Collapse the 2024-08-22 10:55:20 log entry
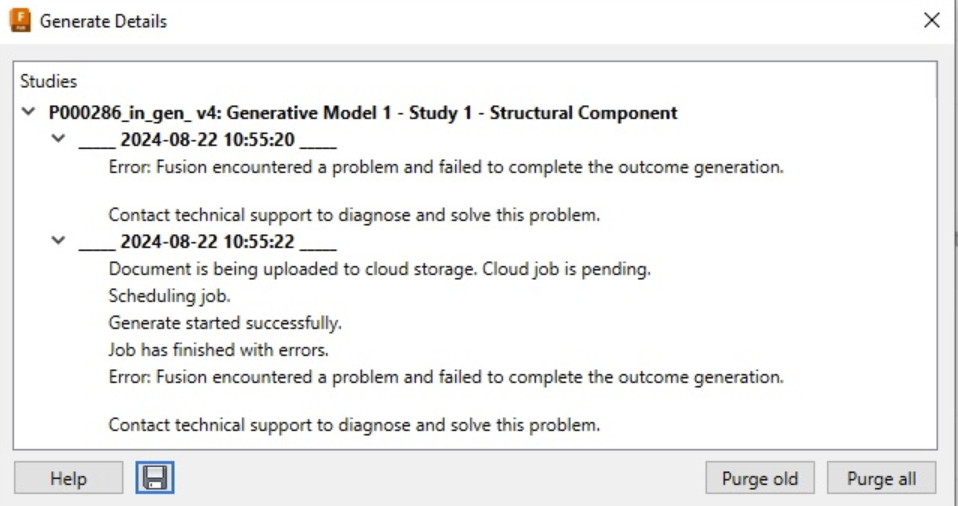958x506 pixels. pos(57,140)
